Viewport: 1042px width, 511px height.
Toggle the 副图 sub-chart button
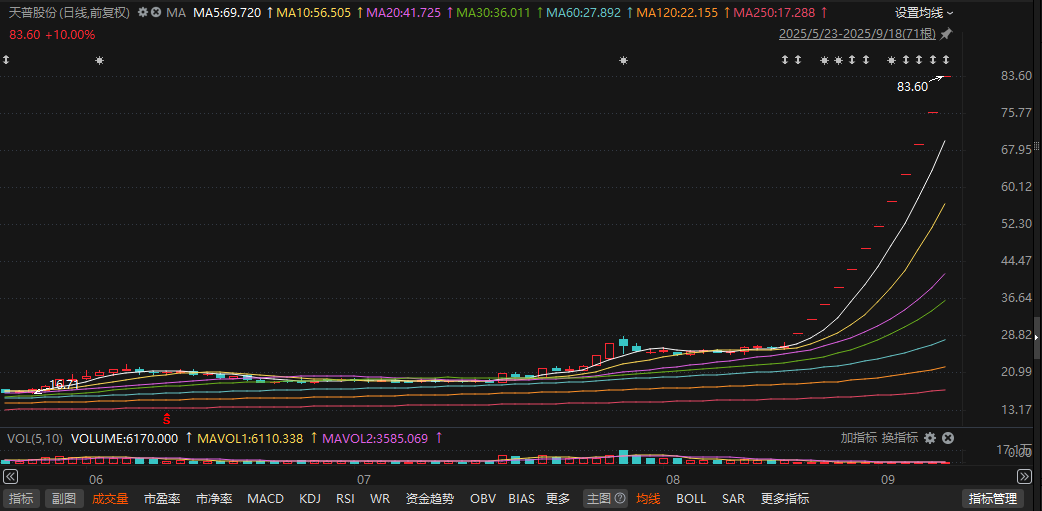click(64, 498)
